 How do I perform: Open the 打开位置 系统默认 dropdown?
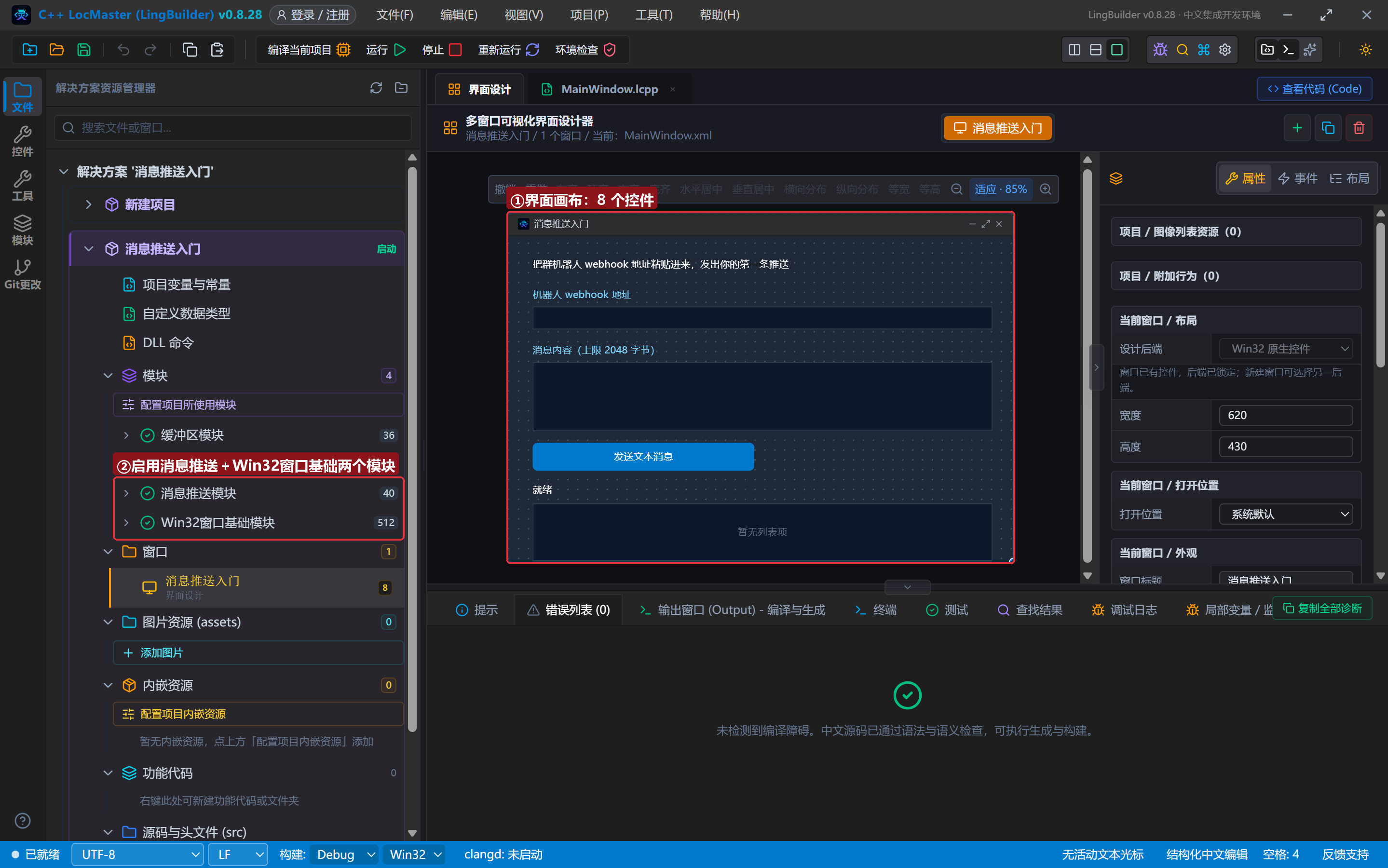click(1285, 515)
